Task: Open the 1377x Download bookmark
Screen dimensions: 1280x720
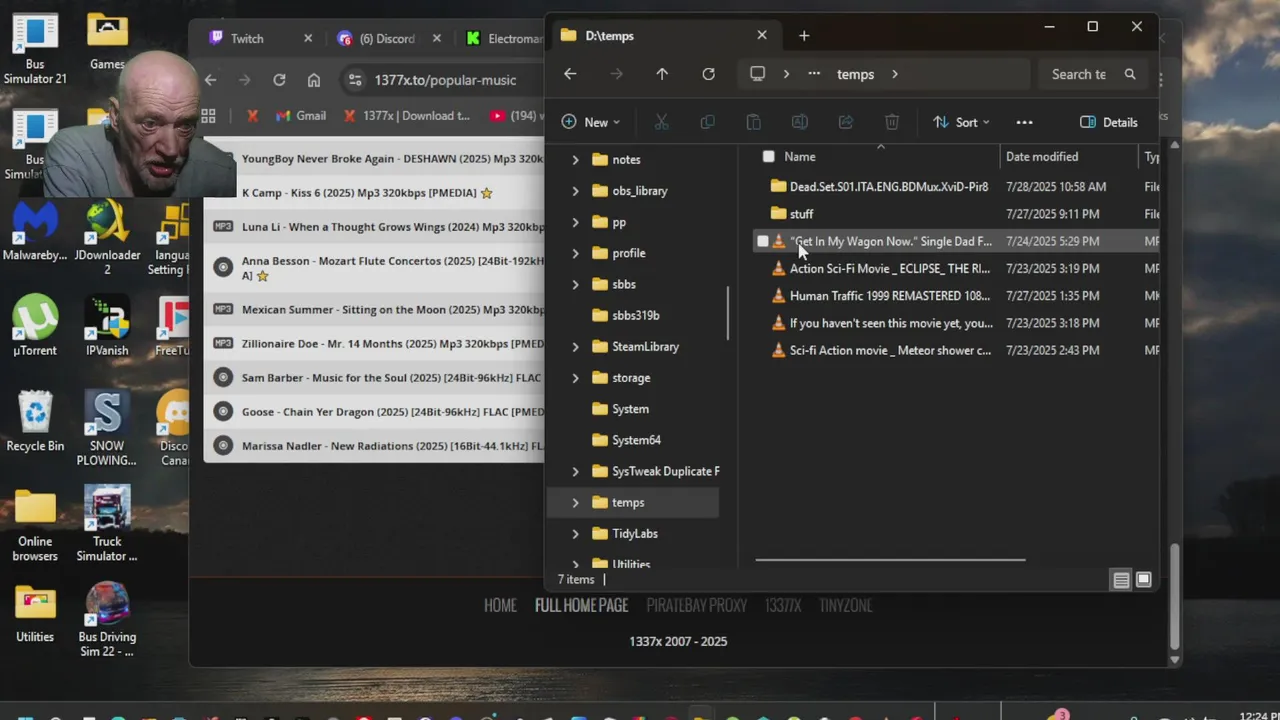Action: tap(406, 116)
